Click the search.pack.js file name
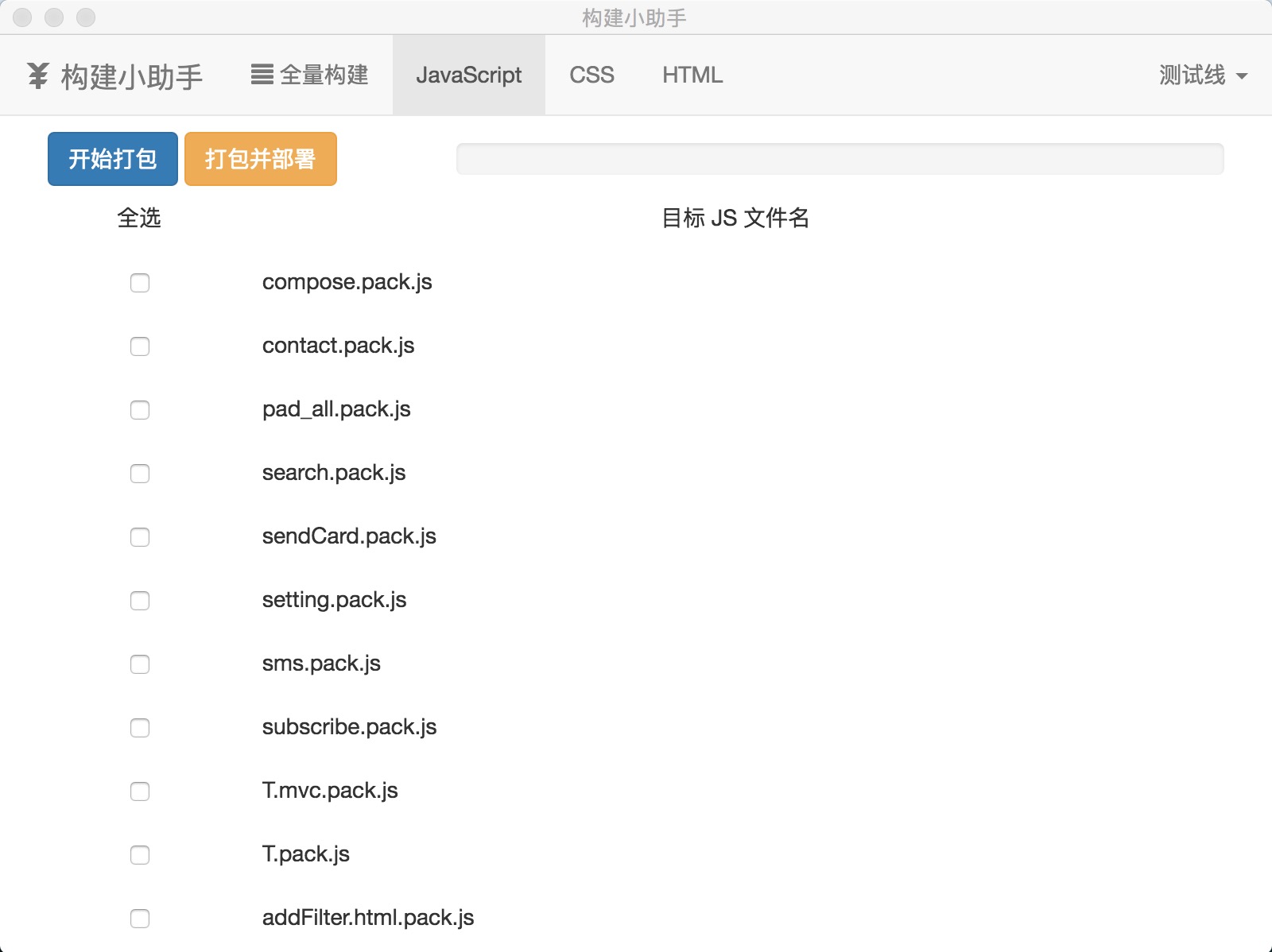This screenshot has height=952, width=1272. click(334, 474)
